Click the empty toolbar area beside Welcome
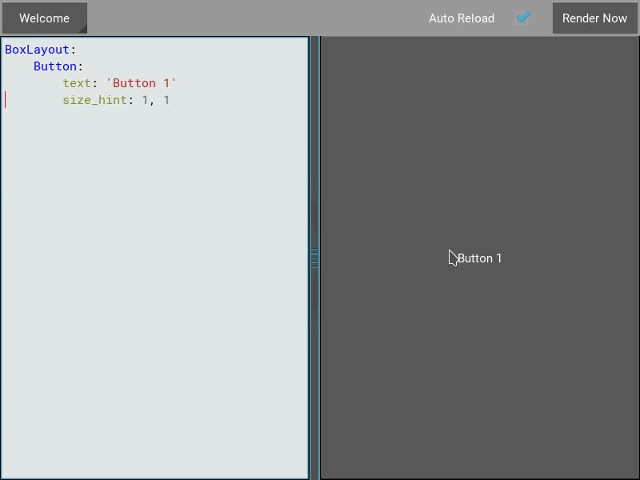 (x=250, y=18)
